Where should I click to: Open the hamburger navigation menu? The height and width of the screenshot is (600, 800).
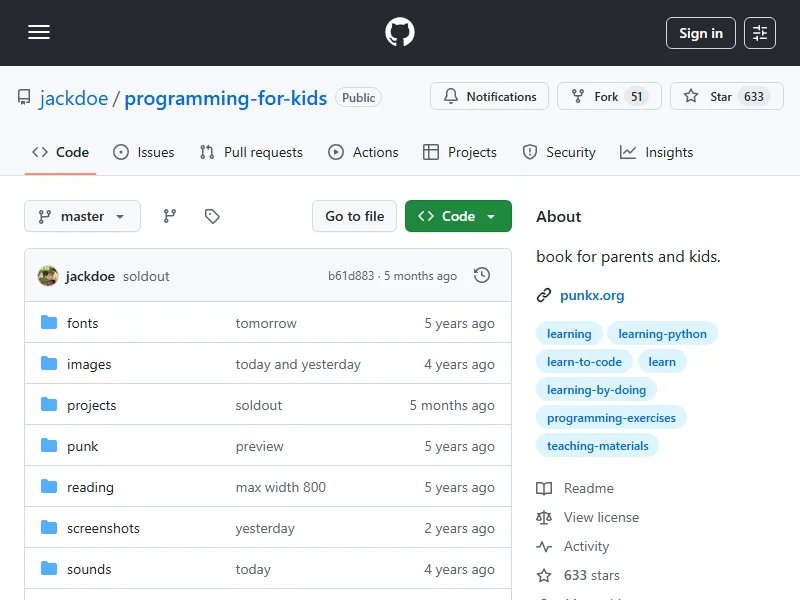click(39, 33)
